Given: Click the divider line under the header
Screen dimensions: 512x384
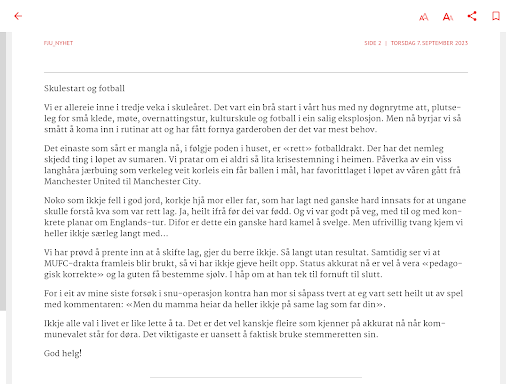Looking at the screenshot, I should [256, 72].
